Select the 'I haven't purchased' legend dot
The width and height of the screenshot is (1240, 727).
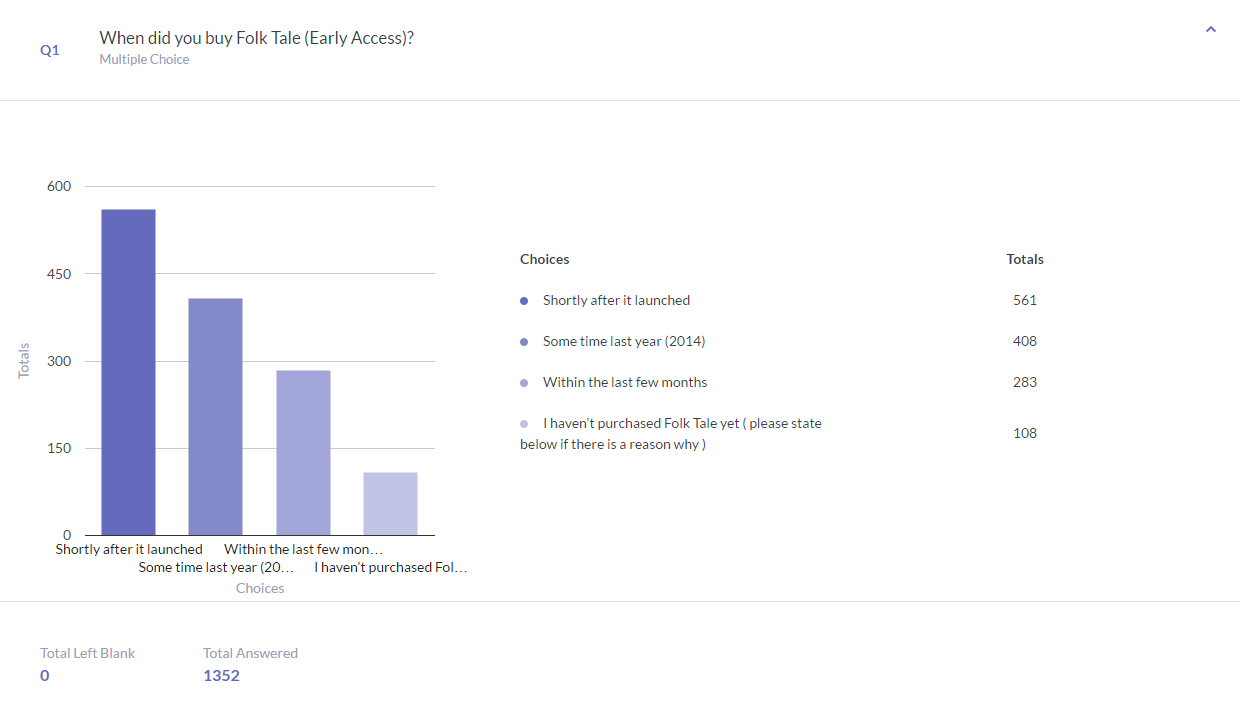point(524,424)
